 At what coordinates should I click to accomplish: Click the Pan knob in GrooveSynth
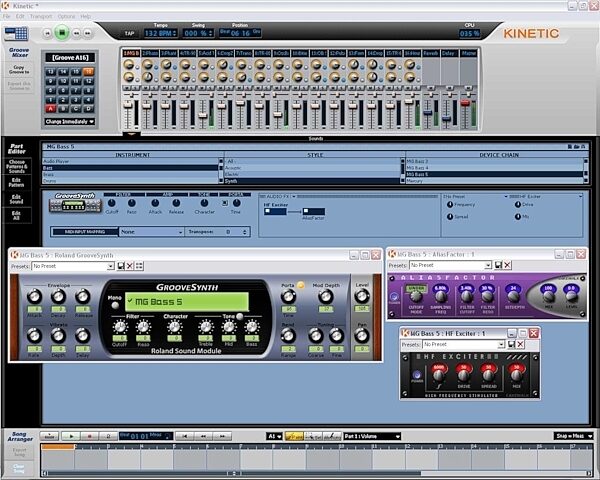[362, 336]
